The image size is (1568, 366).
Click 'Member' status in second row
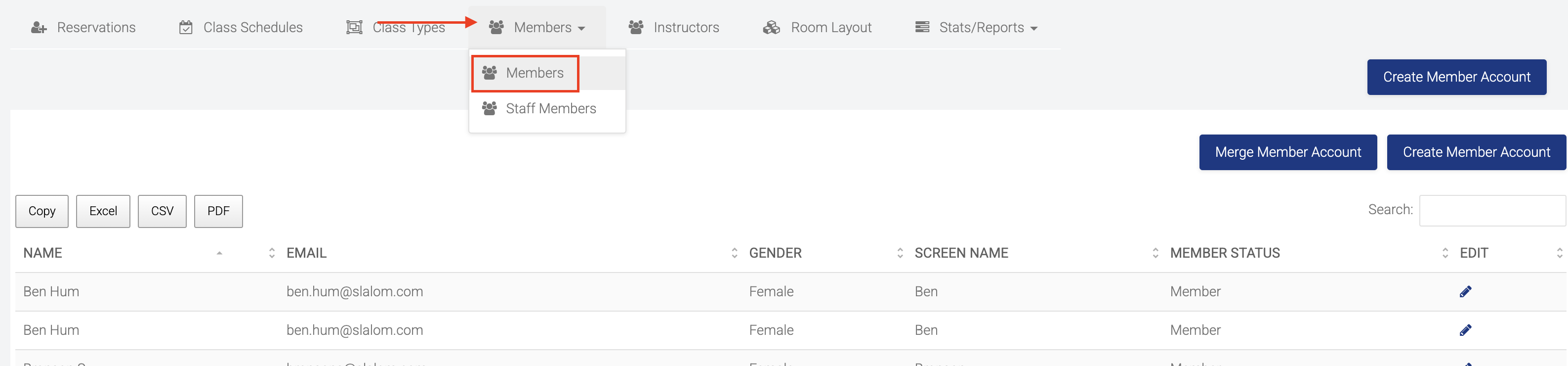1195,330
